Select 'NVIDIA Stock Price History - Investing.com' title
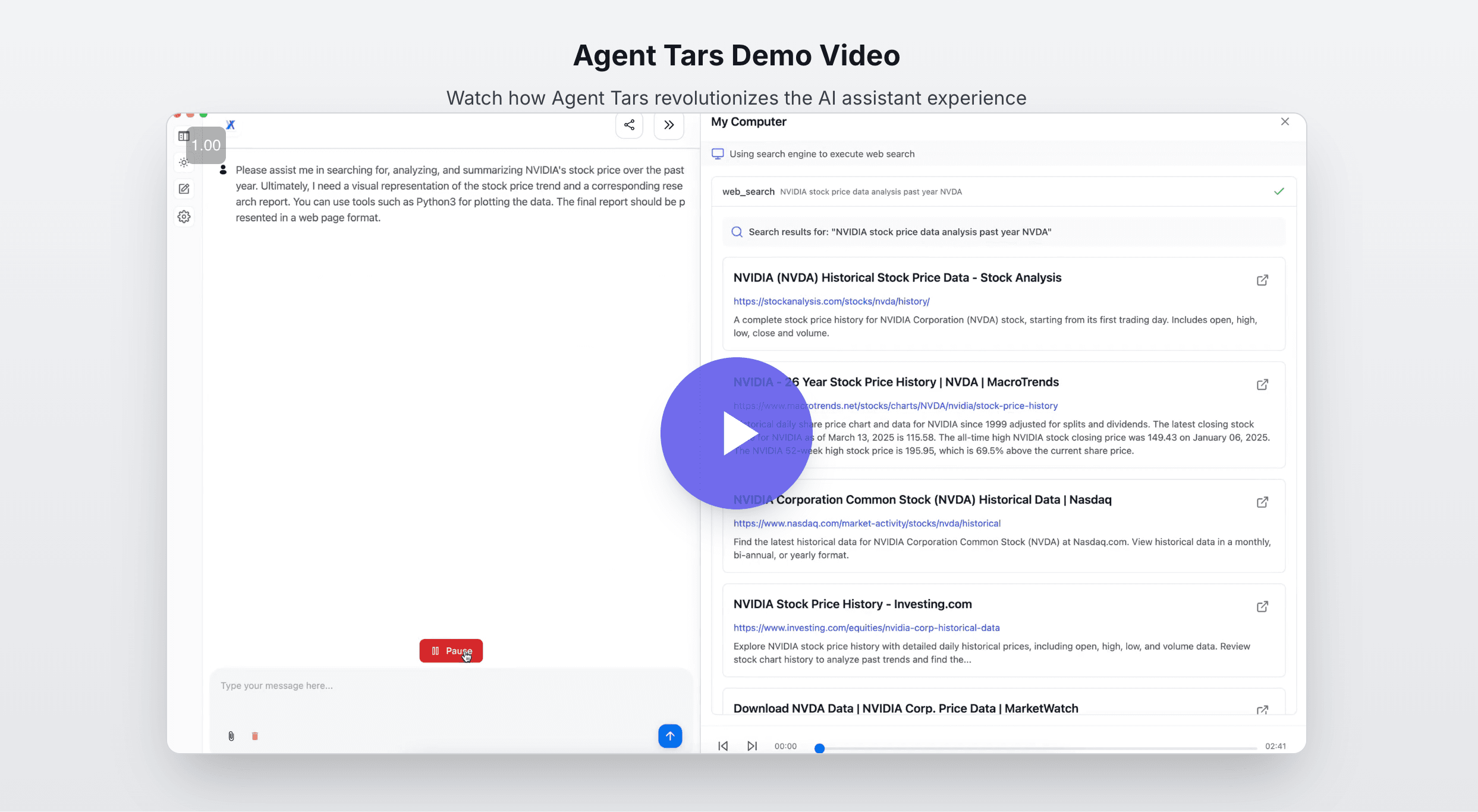The height and width of the screenshot is (812, 1478). [853, 604]
